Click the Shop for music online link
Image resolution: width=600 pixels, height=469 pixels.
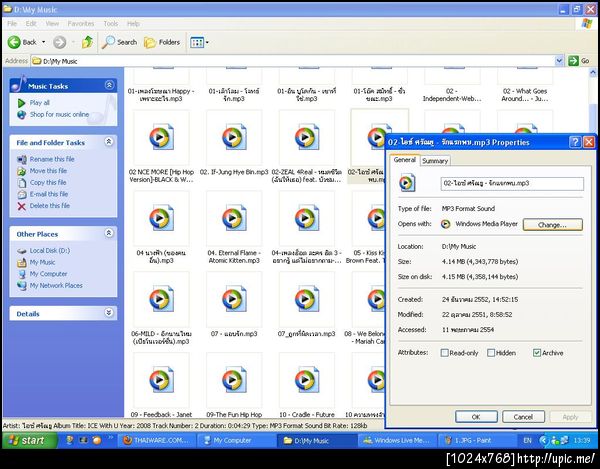pos(59,114)
